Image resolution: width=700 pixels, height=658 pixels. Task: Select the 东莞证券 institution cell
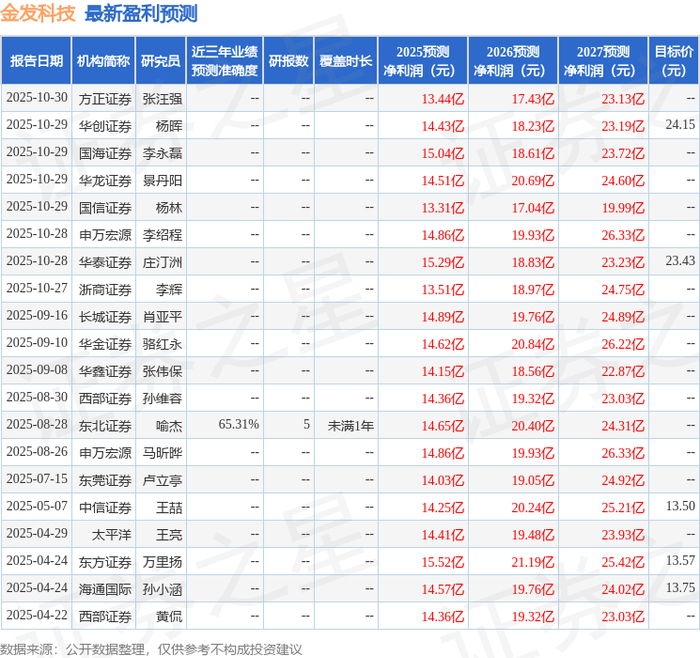coord(105,480)
